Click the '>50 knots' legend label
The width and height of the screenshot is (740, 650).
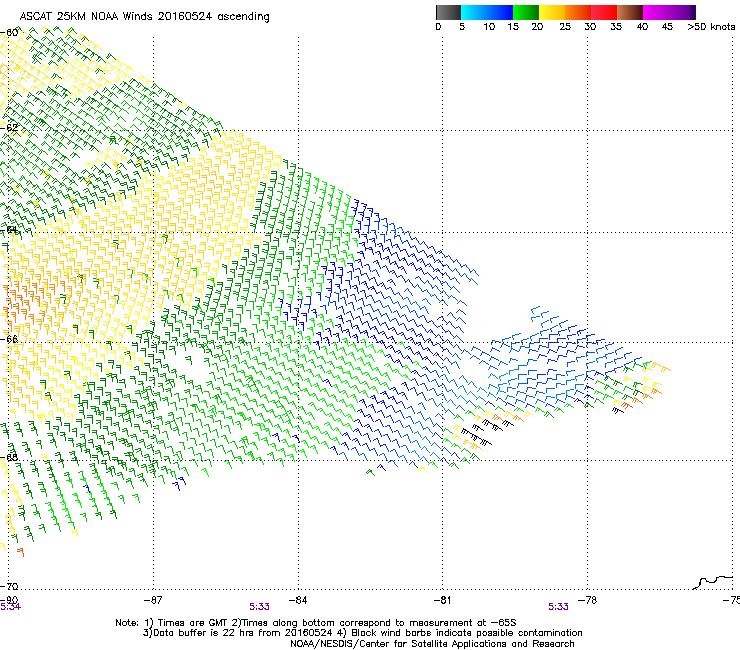(x=711, y=27)
